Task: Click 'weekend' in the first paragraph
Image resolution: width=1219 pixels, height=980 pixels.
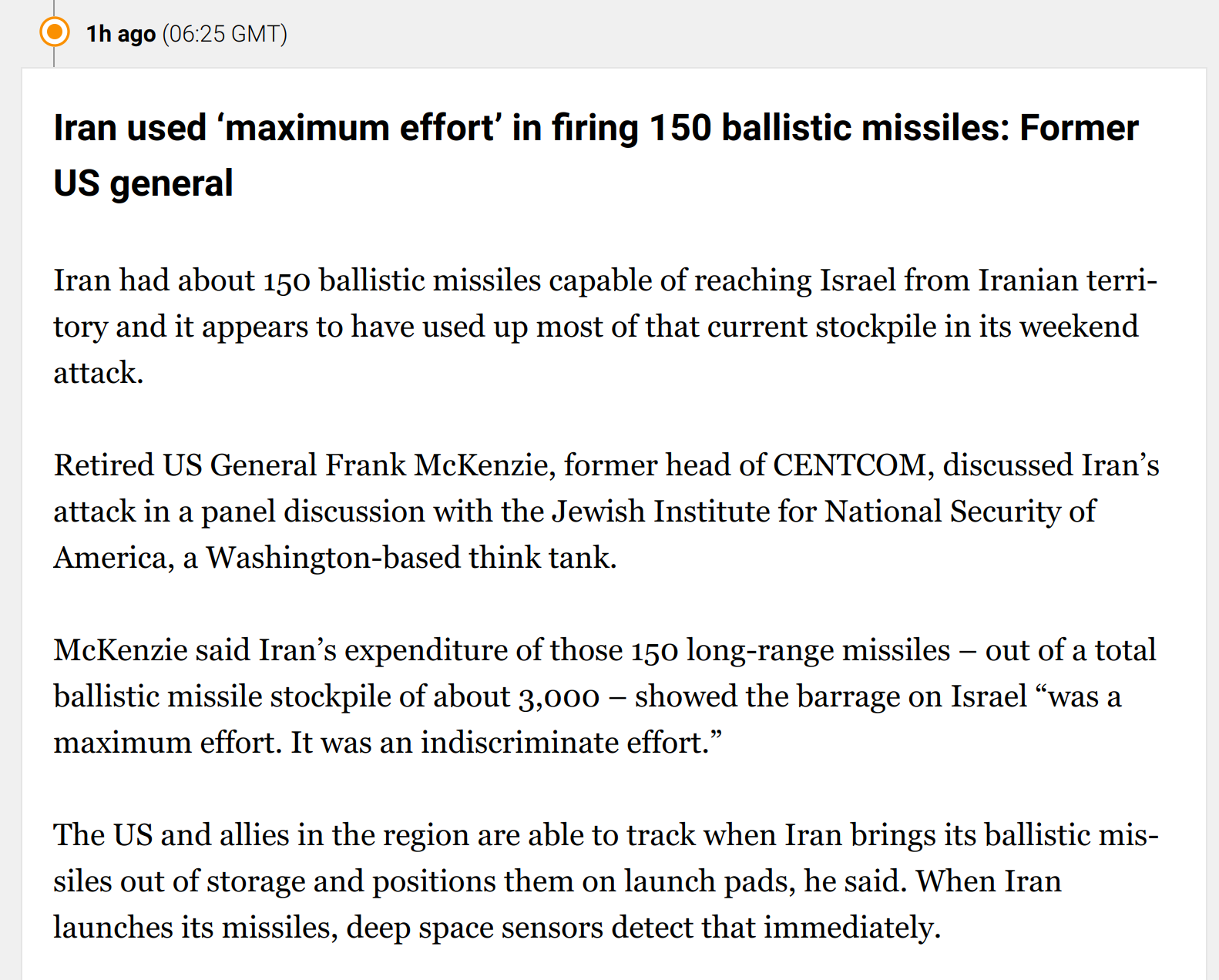Action: (1079, 327)
